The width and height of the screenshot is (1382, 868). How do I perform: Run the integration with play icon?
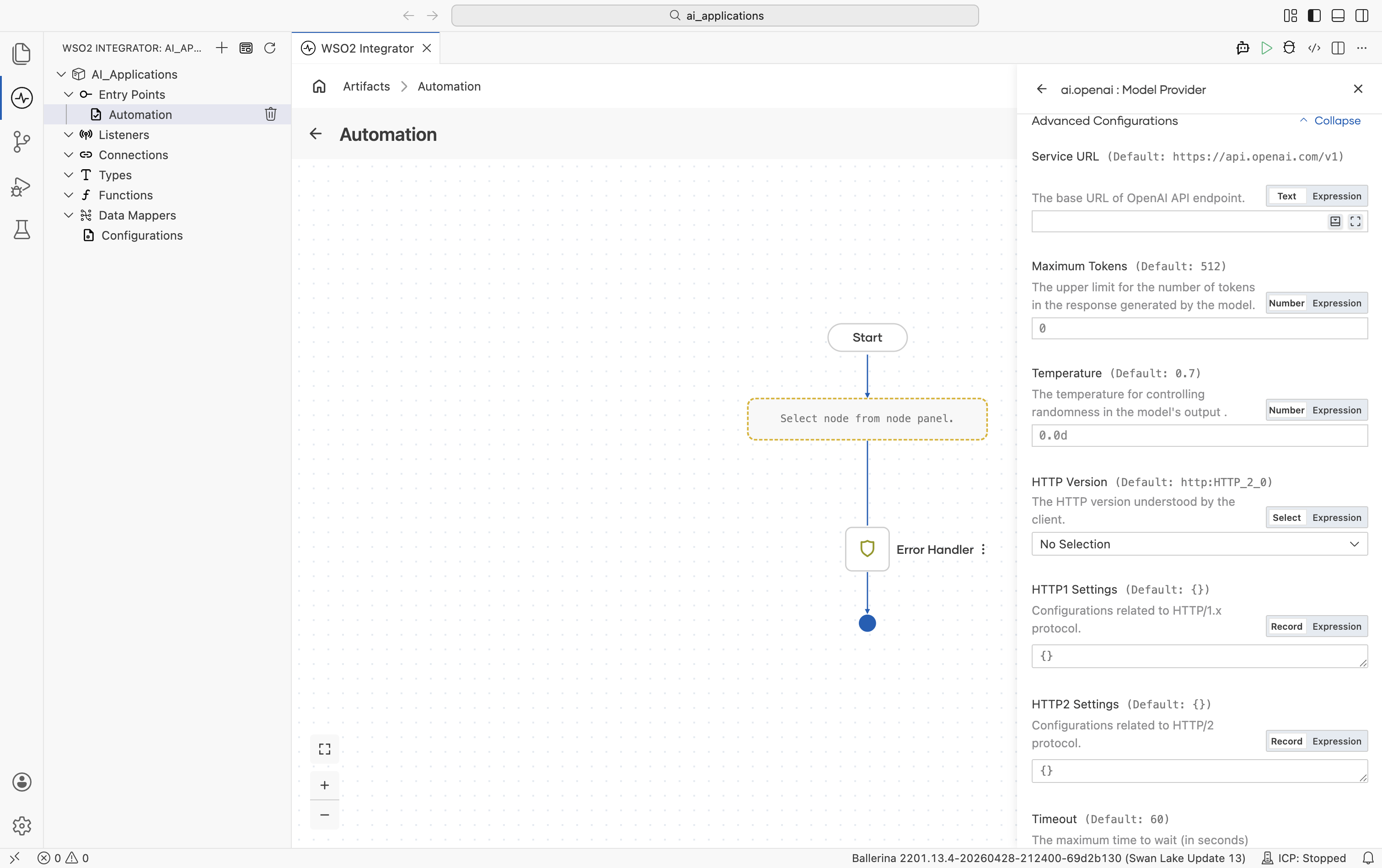click(1267, 48)
